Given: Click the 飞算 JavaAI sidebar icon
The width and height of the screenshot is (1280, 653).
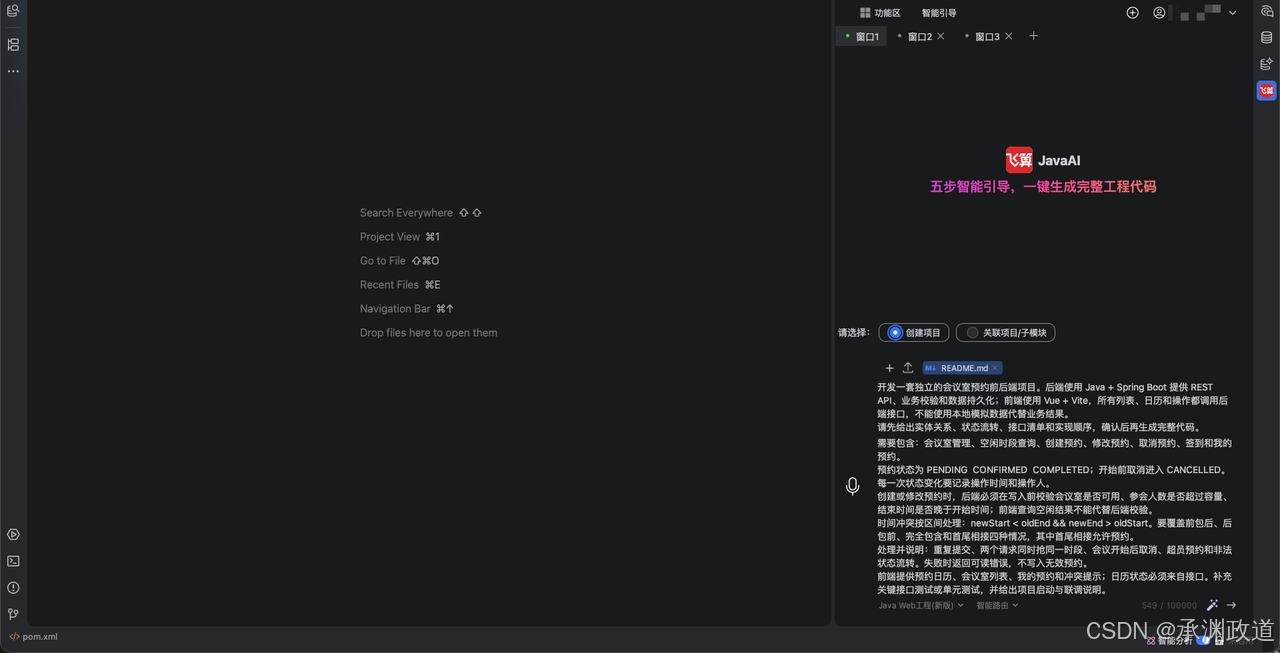Looking at the screenshot, I should (1267, 91).
